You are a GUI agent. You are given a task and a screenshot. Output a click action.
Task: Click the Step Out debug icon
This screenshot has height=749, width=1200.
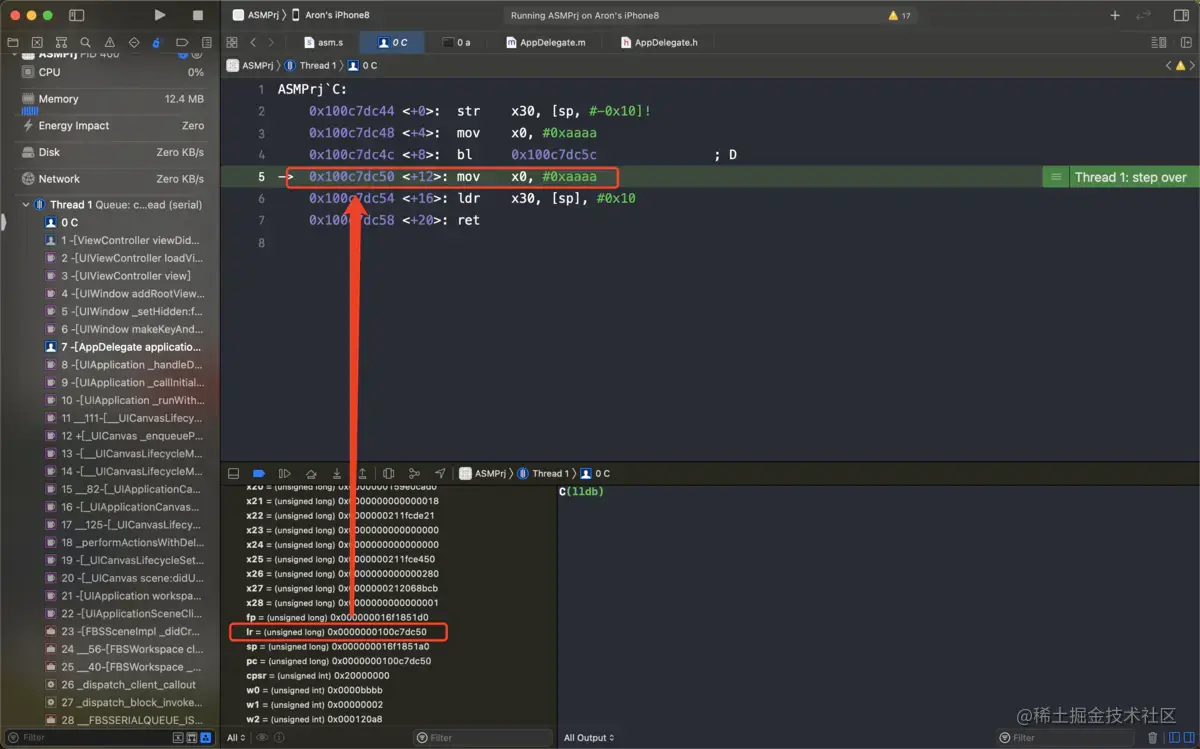pyautogui.click(x=362, y=473)
